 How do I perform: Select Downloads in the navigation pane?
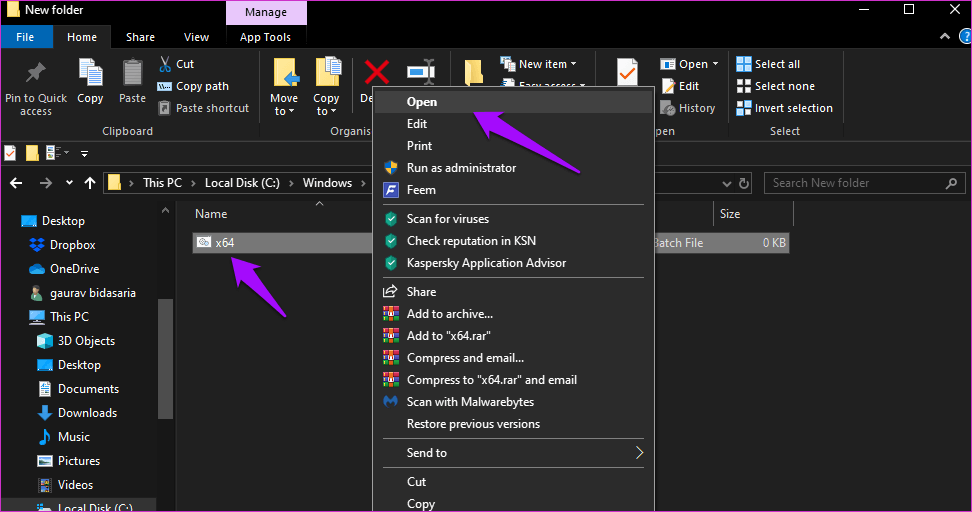pos(77,413)
